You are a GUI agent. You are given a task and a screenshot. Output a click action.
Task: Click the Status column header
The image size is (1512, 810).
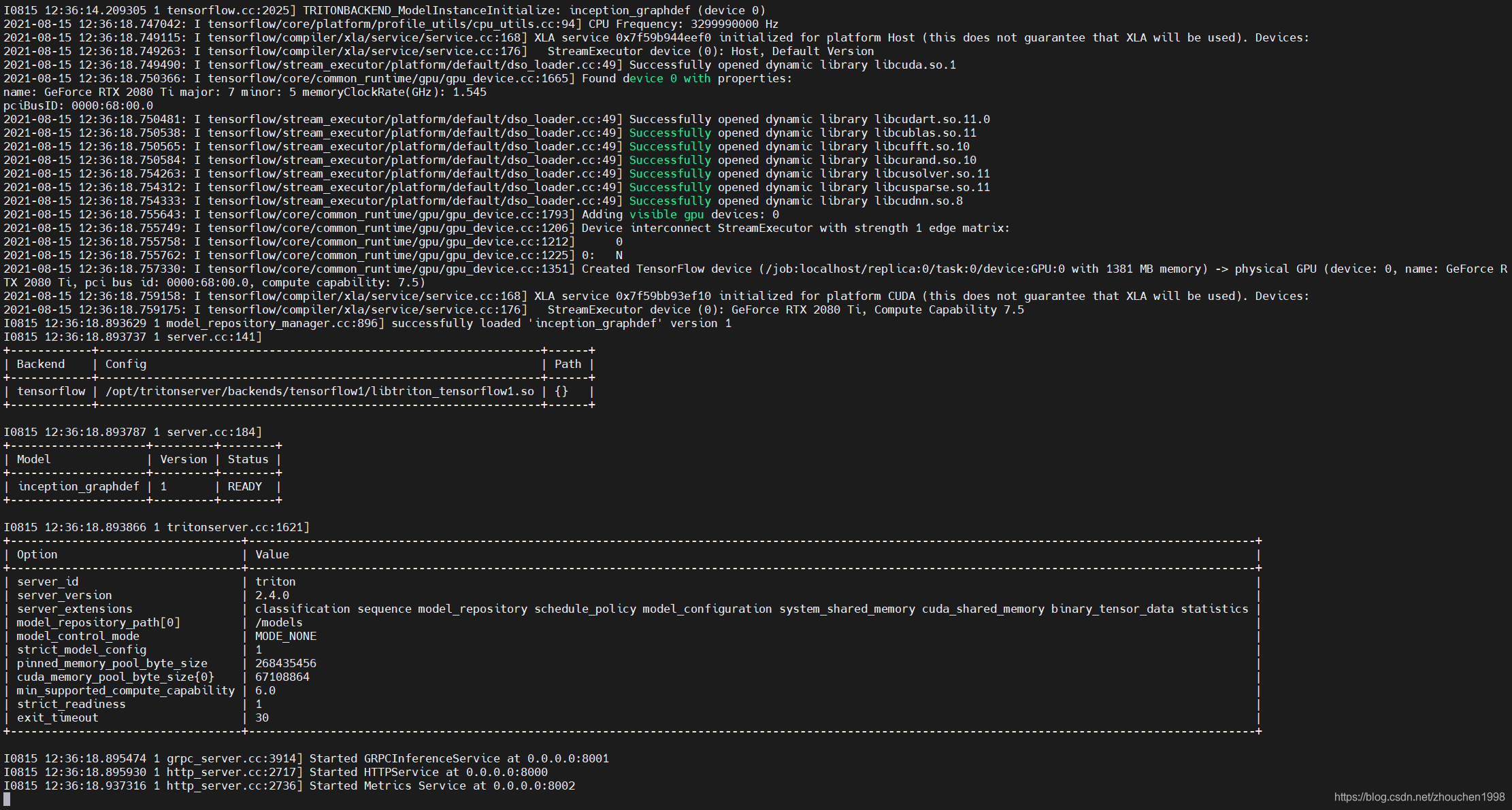click(x=248, y=459)
